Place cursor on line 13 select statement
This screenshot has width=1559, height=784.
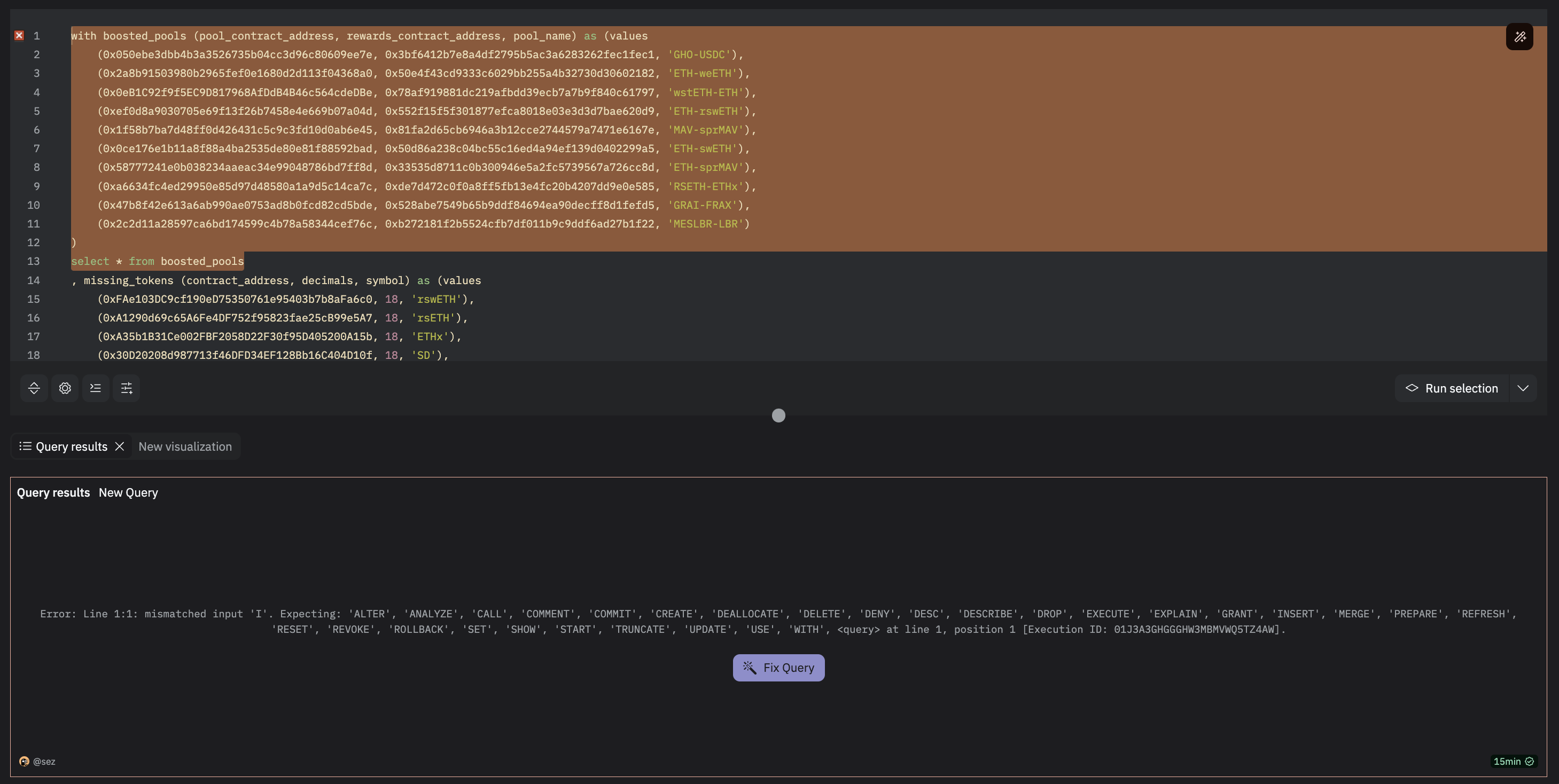coord(158,261)
